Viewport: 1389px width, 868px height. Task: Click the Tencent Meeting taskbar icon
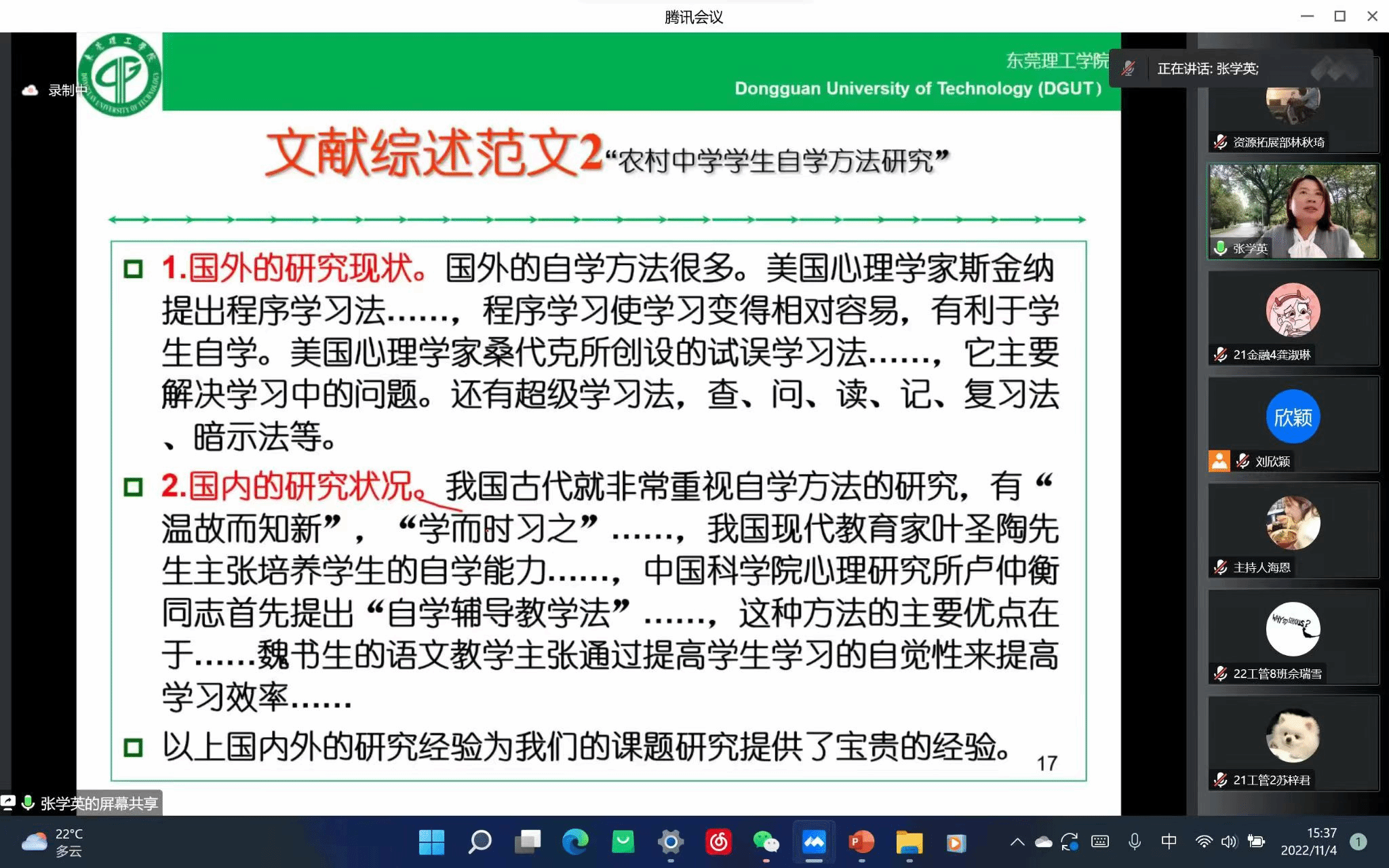point(814,842)
